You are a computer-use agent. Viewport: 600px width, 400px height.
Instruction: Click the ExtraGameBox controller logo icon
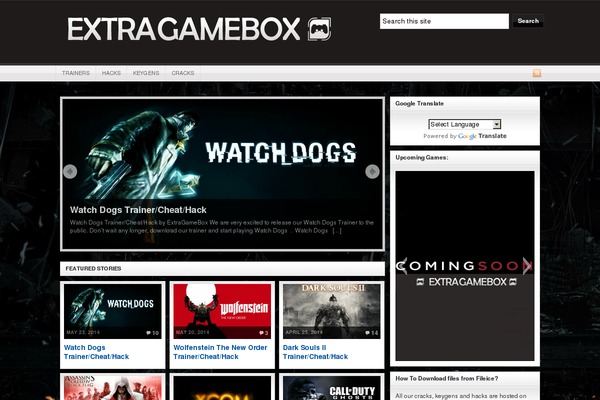pyautogui.click(x=320, y=29)
